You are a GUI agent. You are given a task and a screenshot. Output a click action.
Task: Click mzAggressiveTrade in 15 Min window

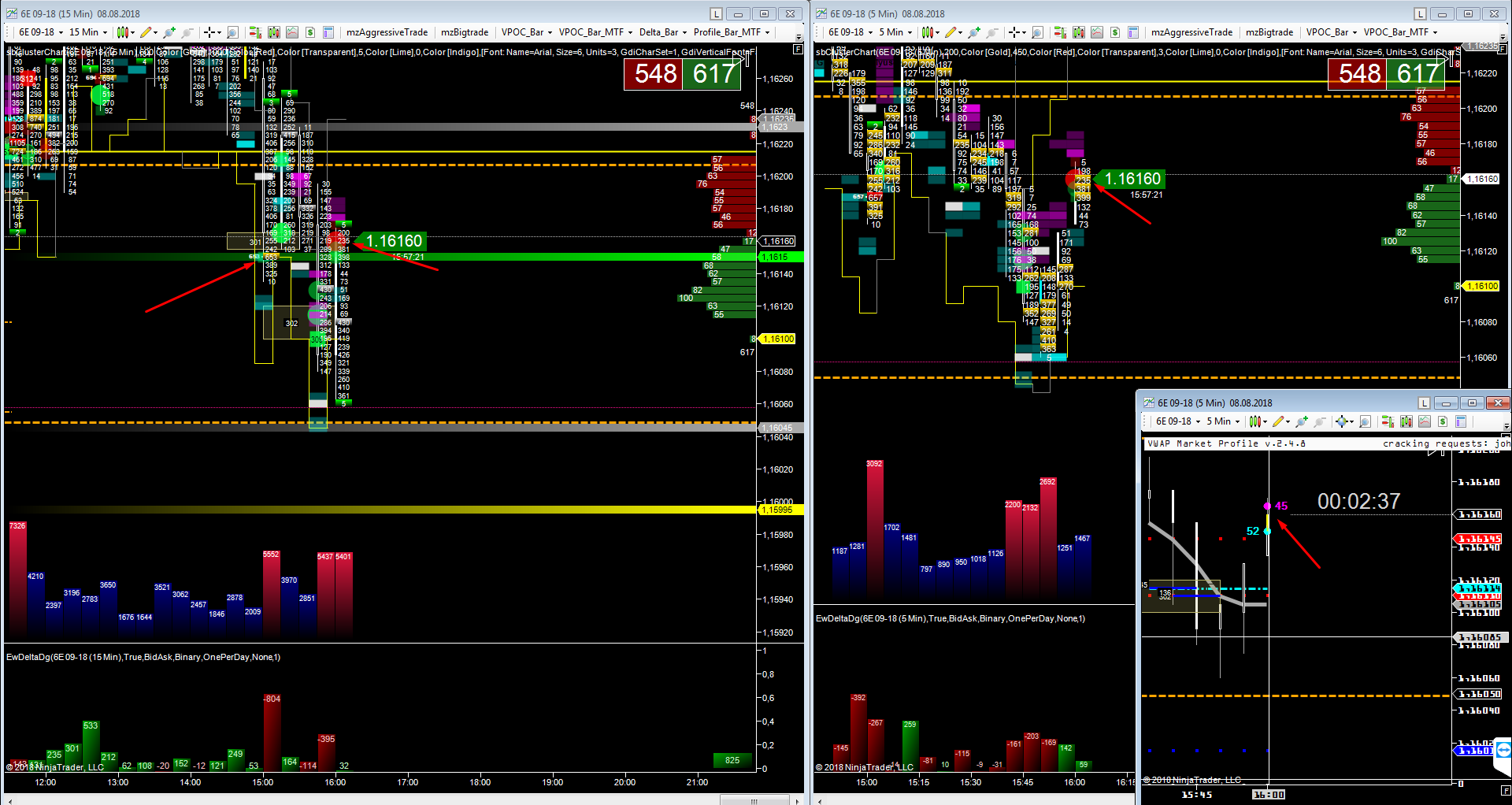[x=387, y=32]
